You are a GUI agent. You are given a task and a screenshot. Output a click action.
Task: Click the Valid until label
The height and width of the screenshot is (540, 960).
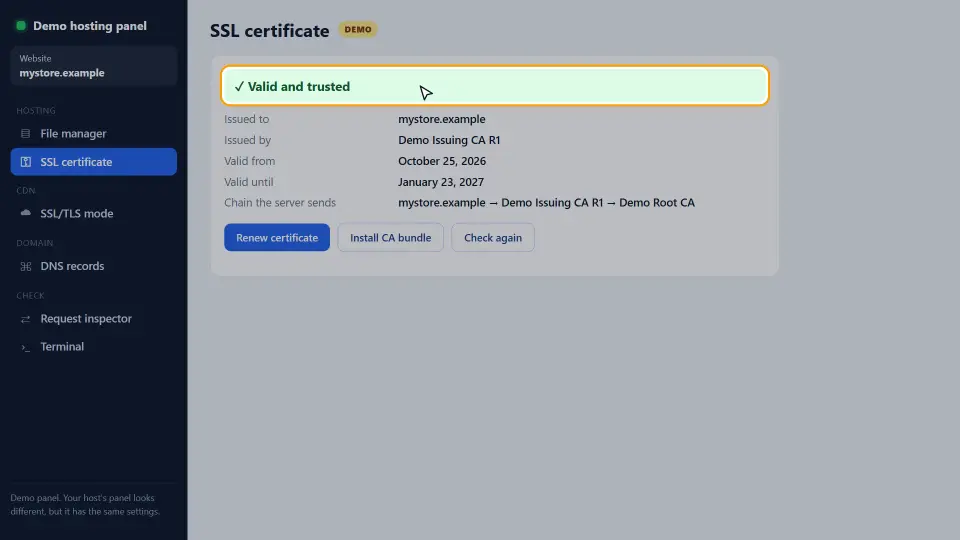coord(249,182)
